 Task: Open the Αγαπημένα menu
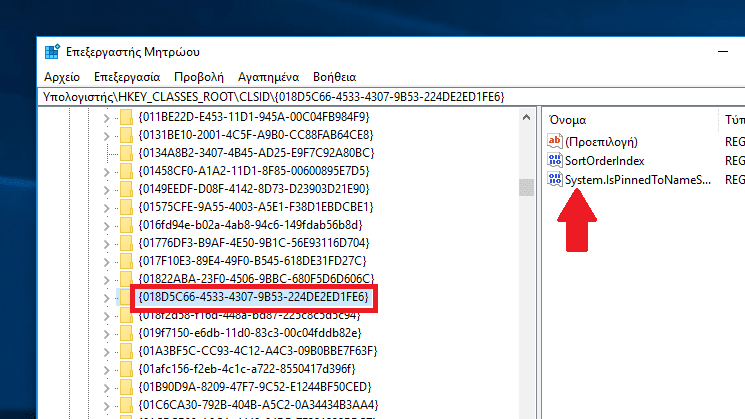(x=268, y=77)
